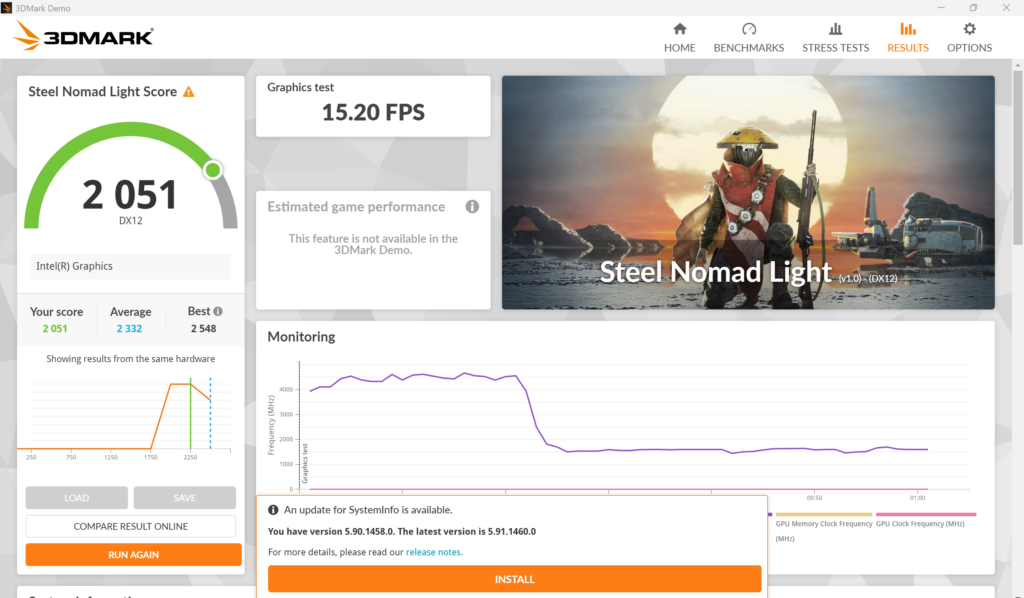Screen dimensions: 1024x598
Task: Go to the Stress Tests tab
Action: tap(835, 37)
